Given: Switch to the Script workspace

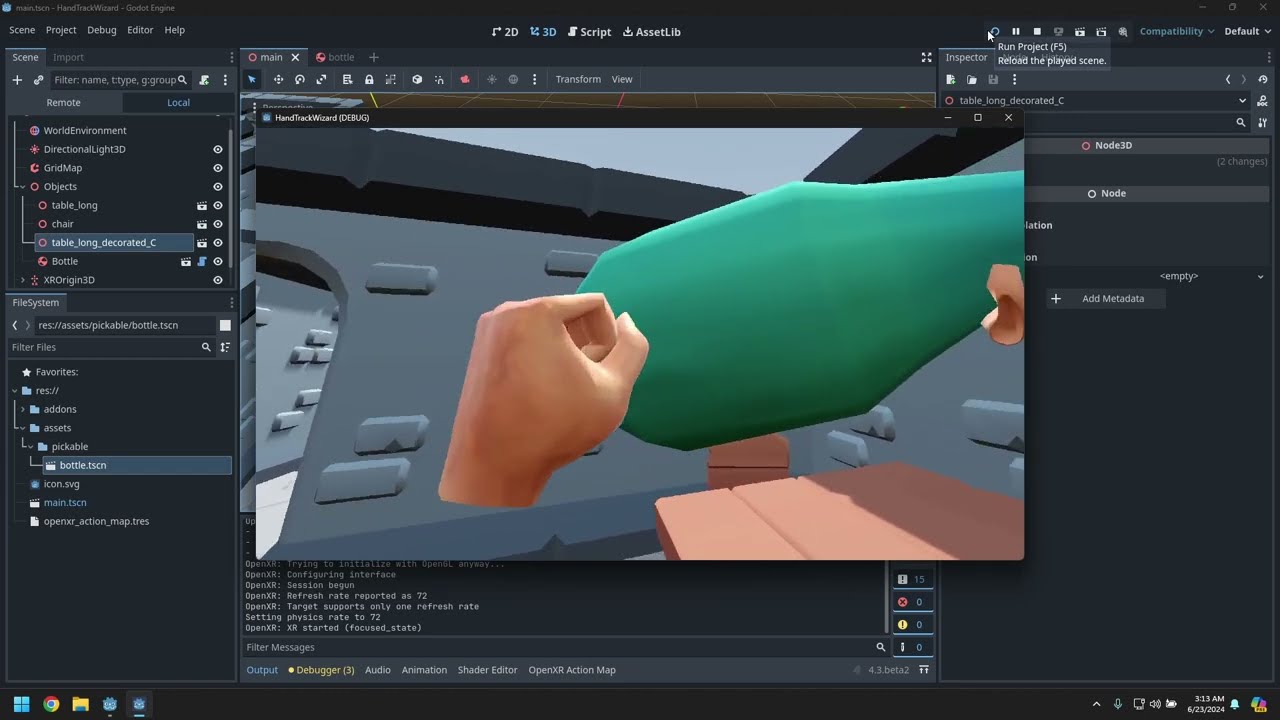Looking at the screenshot, I should click(x=589, y=32).
